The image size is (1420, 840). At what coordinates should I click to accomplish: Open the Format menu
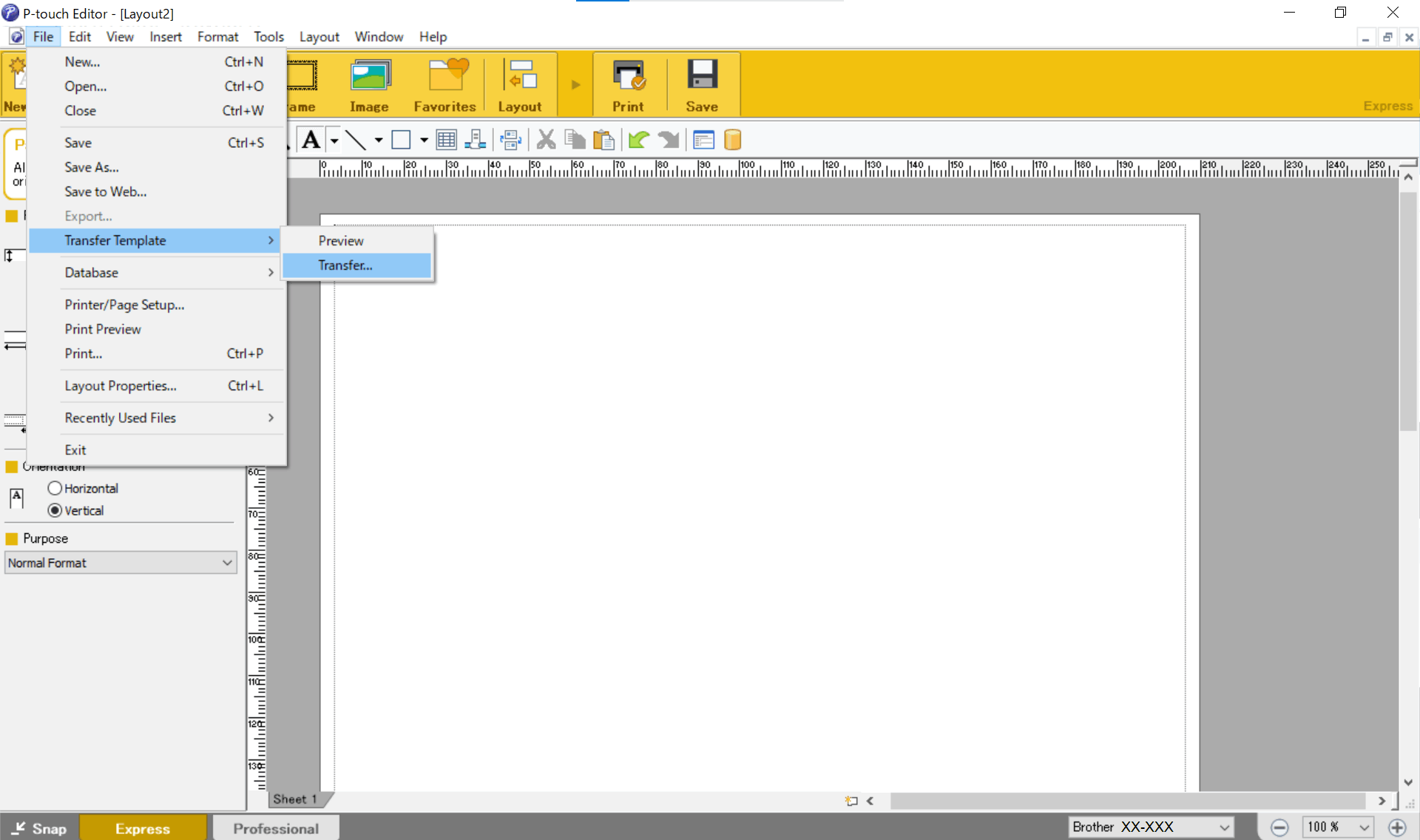pos(217,37)
